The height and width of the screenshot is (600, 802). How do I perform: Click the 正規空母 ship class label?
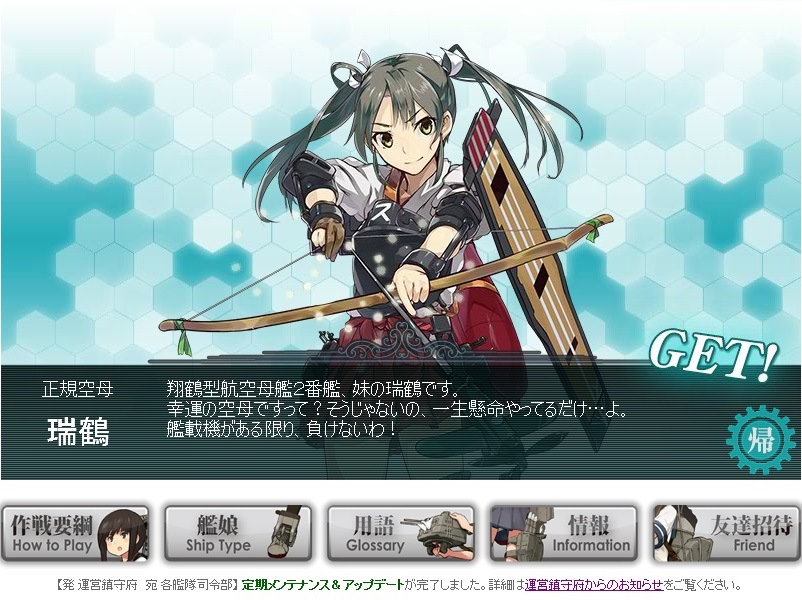[77, 389]
